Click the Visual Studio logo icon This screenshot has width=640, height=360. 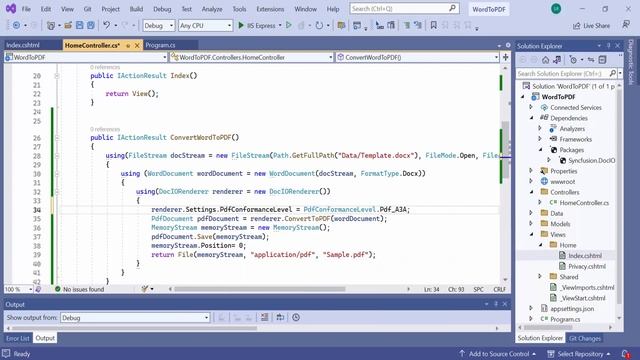pyautogui.click(x=11, y=9)
